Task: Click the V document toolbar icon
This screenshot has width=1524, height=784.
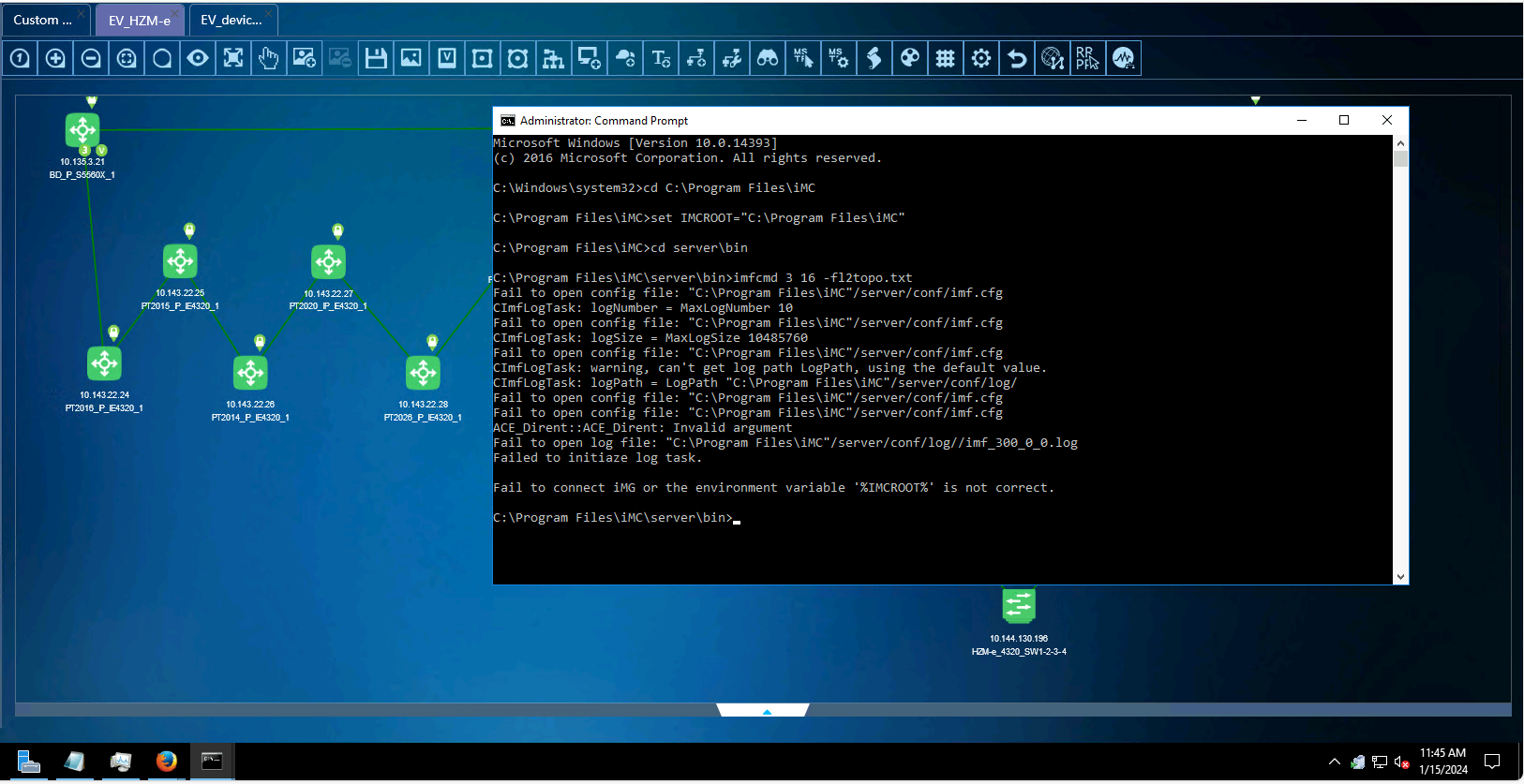Action: (447, 58)
